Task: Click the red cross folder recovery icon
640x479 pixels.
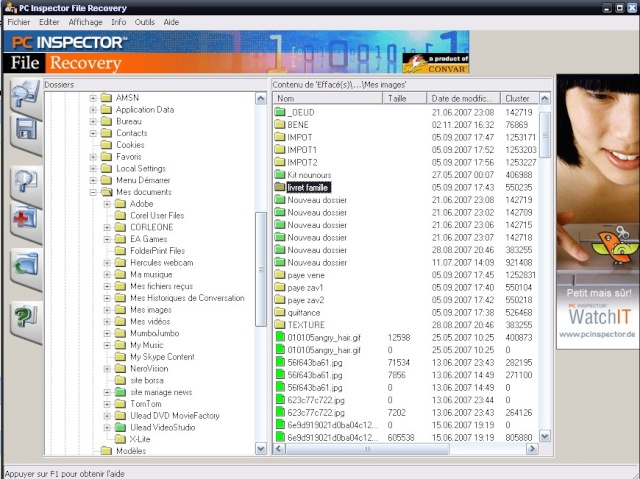Action: coord(26,219)
